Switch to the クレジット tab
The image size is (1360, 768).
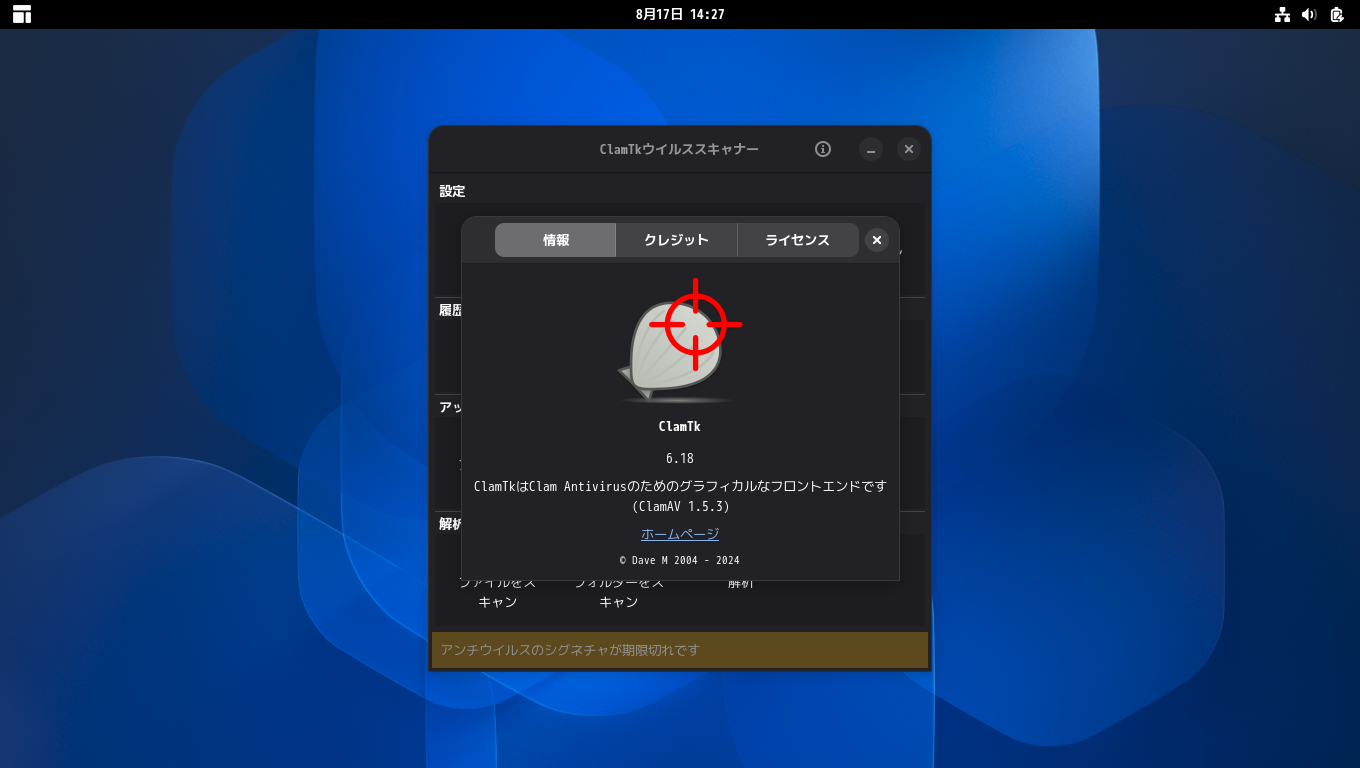pyautogui.click(x=677, y=240)
